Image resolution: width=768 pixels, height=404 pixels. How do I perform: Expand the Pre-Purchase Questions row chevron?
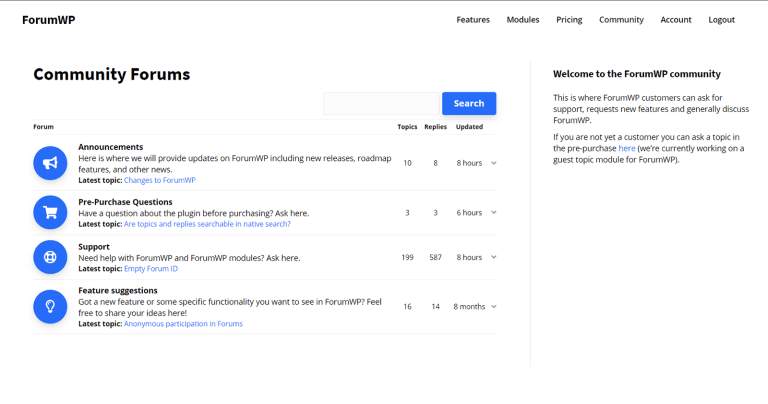click(x=494, y=212)
